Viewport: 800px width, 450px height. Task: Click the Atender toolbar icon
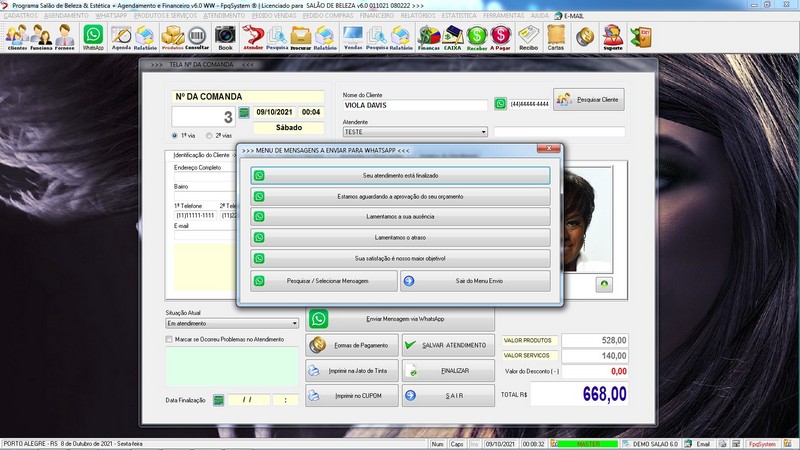tap(253, 37)
